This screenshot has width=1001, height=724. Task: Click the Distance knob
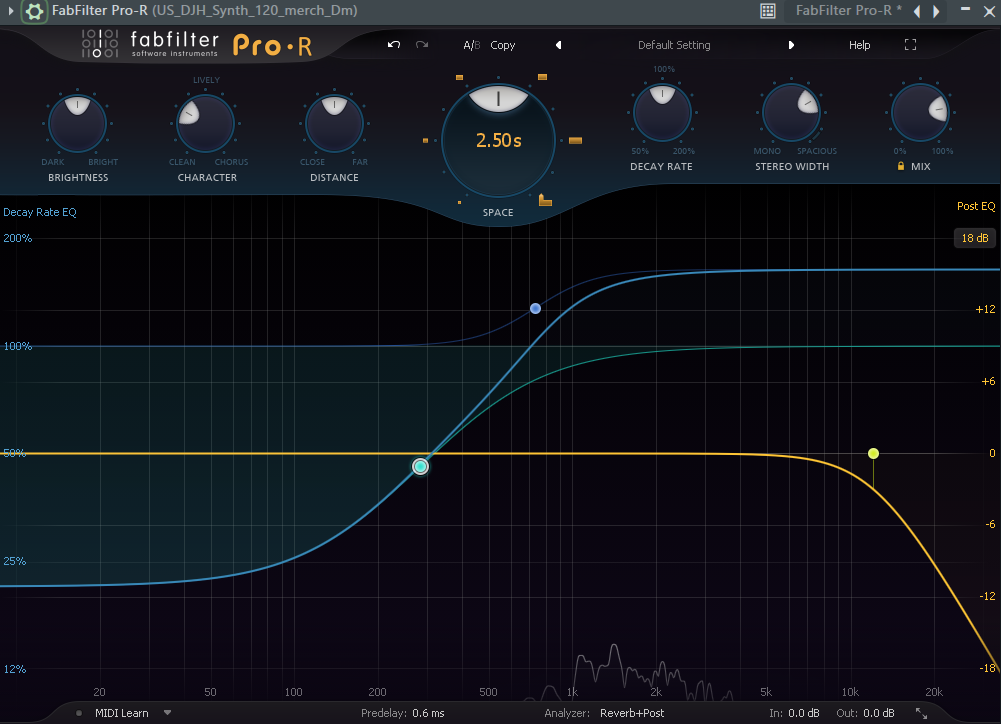coord(335,123)
